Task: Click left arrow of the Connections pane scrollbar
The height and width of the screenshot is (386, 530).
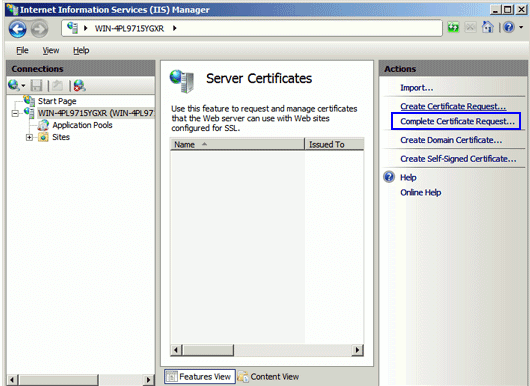Action: 12,380
